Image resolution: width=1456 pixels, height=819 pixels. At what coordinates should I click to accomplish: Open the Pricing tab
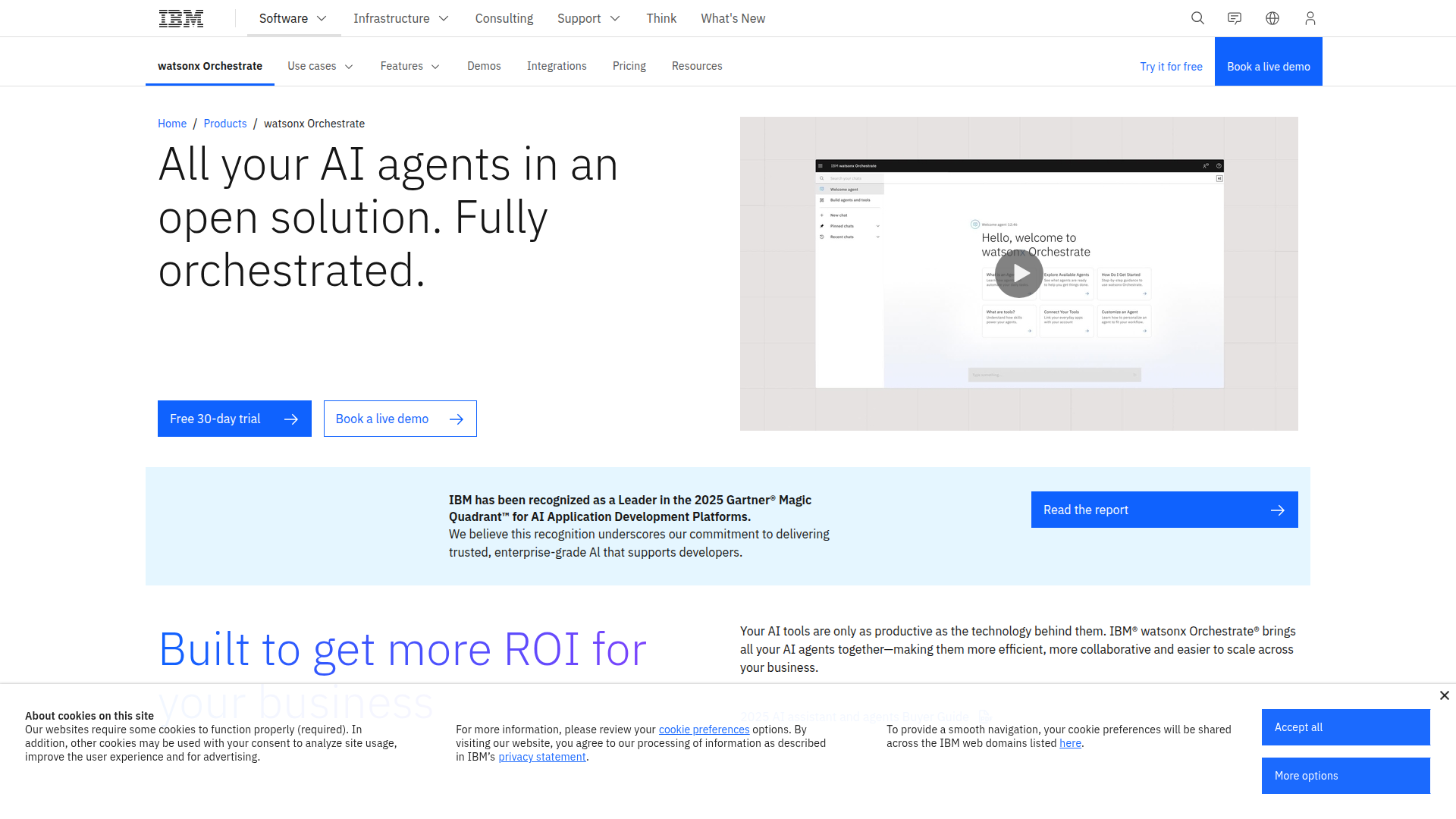[629, 66]
